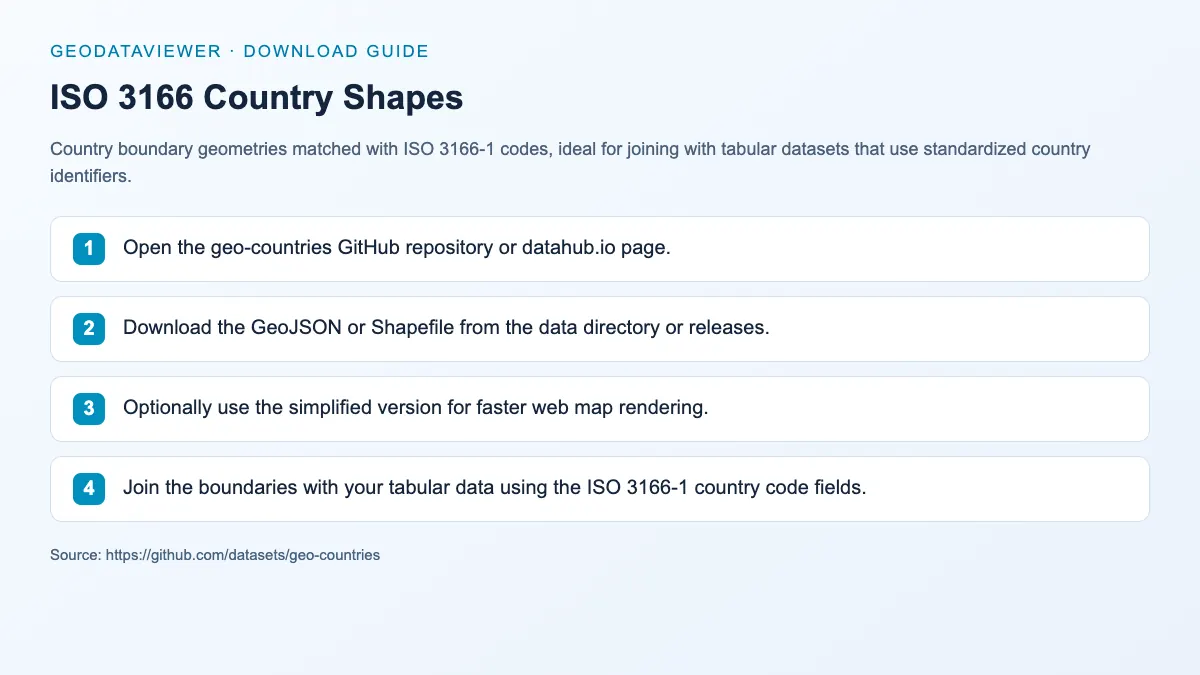Click the step 3 number badge

89,408
